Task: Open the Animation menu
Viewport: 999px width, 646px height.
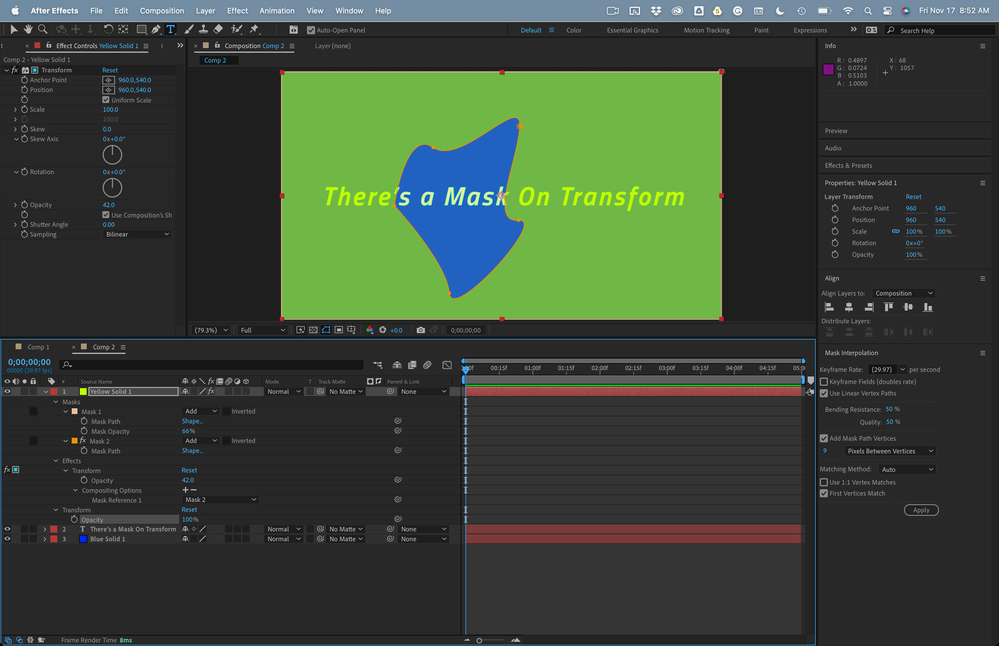Action: (x=277, y=11)
